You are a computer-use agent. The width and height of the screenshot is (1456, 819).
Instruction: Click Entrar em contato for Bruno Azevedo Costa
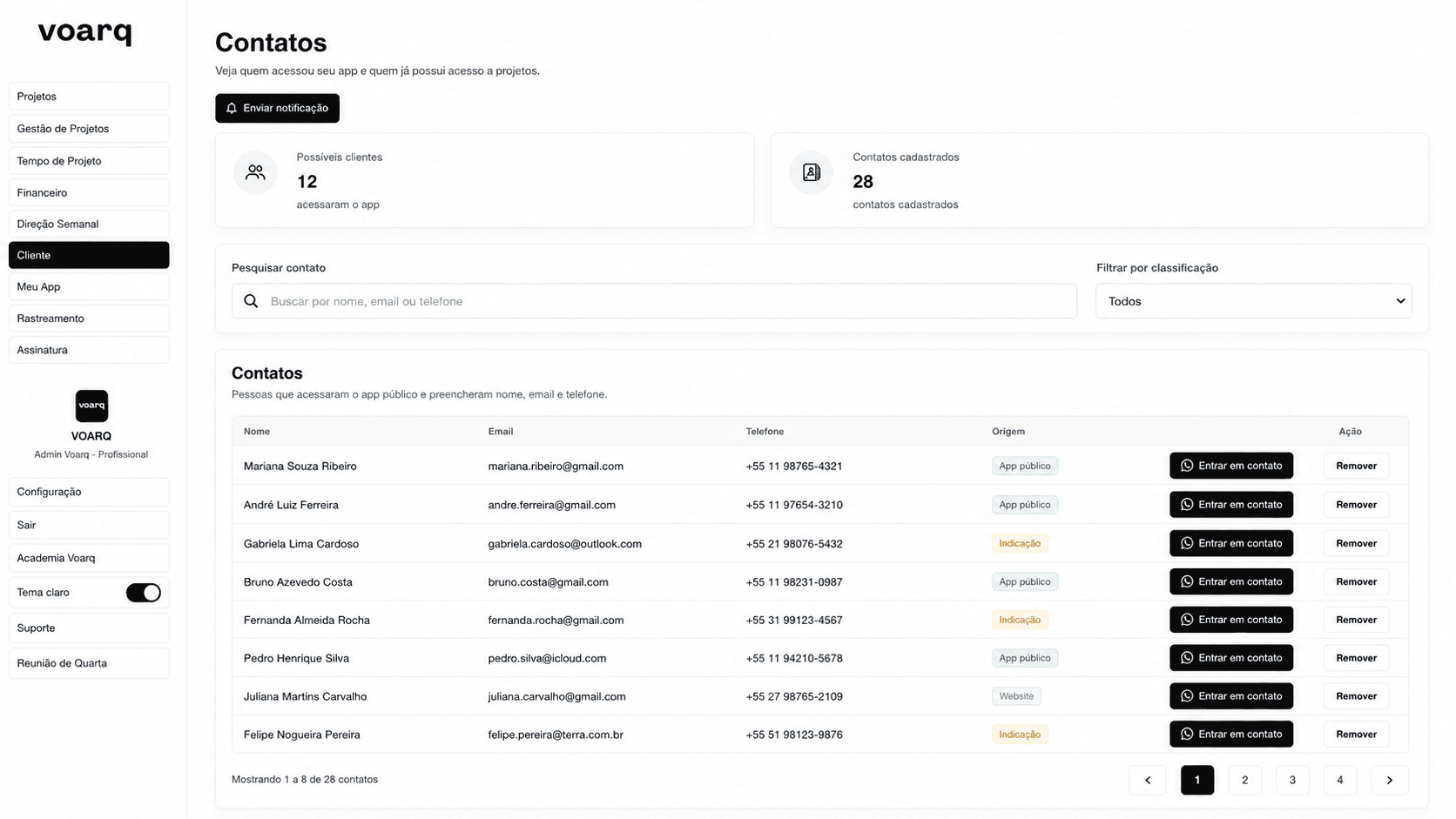coord(1231,581)
